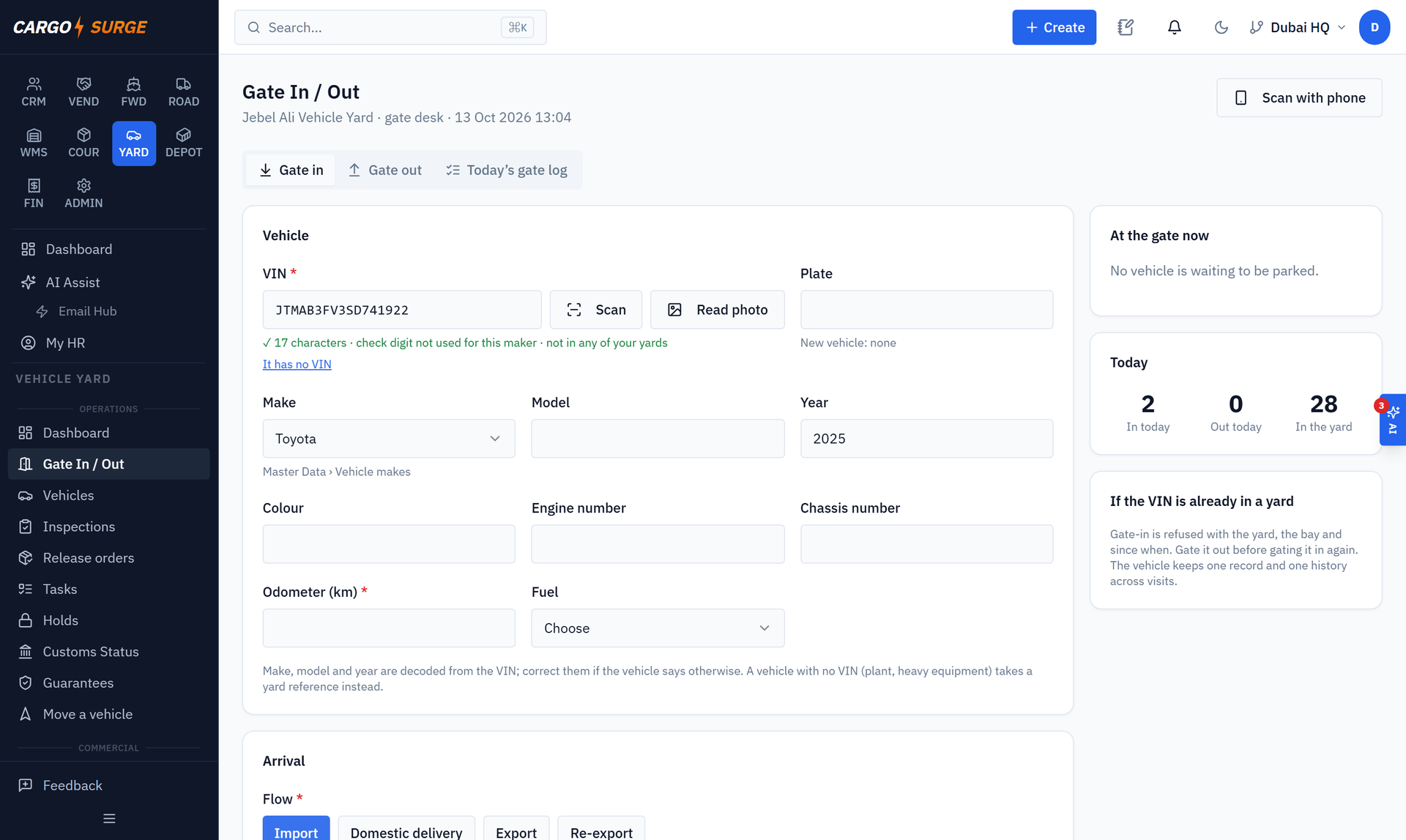This screenshot has height=840, width=1406.
Task: Focus the Odometer (km) field
Action: point(389,628)
